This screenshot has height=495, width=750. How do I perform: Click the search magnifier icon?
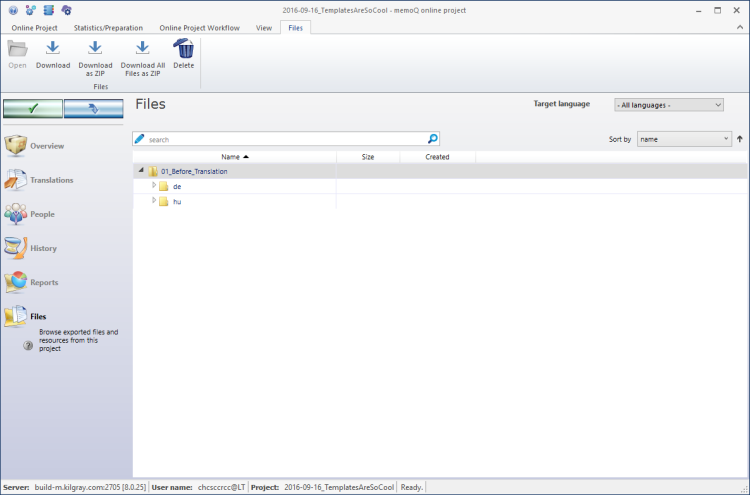point(432,139)
